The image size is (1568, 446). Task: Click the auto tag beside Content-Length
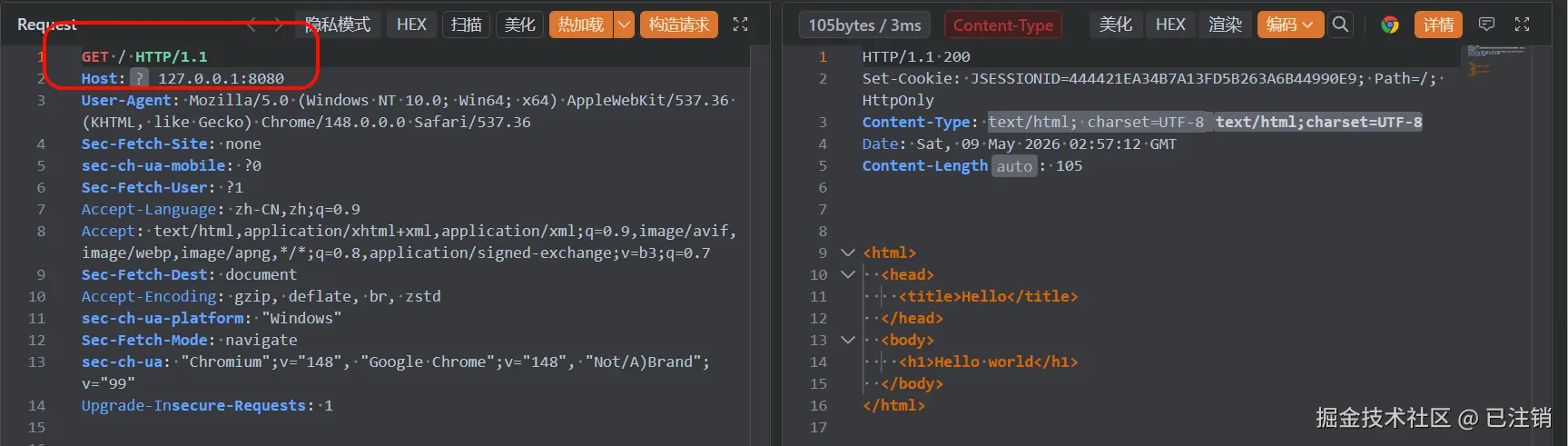(x=1014, y=166)
